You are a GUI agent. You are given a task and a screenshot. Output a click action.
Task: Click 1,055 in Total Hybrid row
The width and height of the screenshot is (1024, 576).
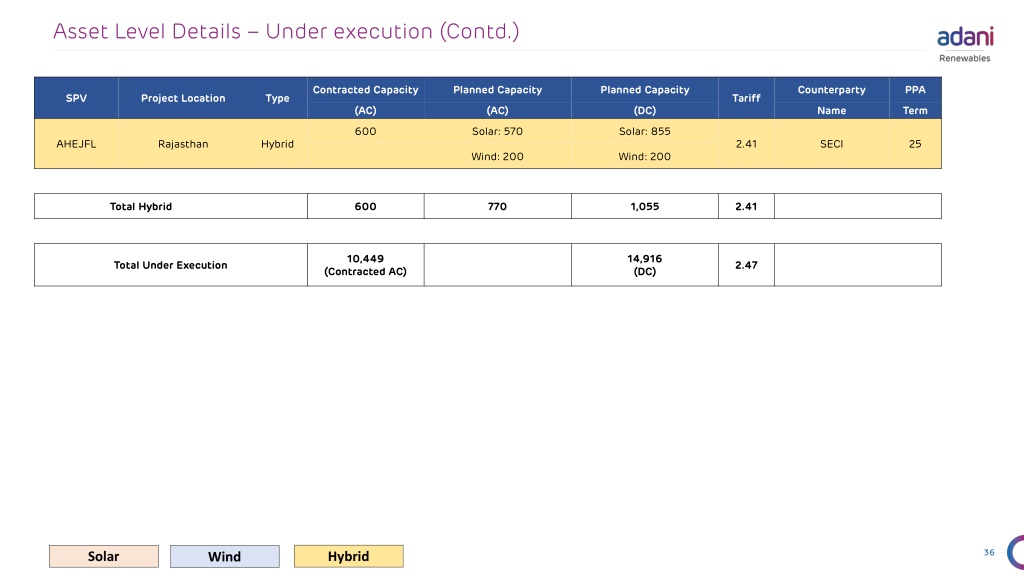(645, 206)
